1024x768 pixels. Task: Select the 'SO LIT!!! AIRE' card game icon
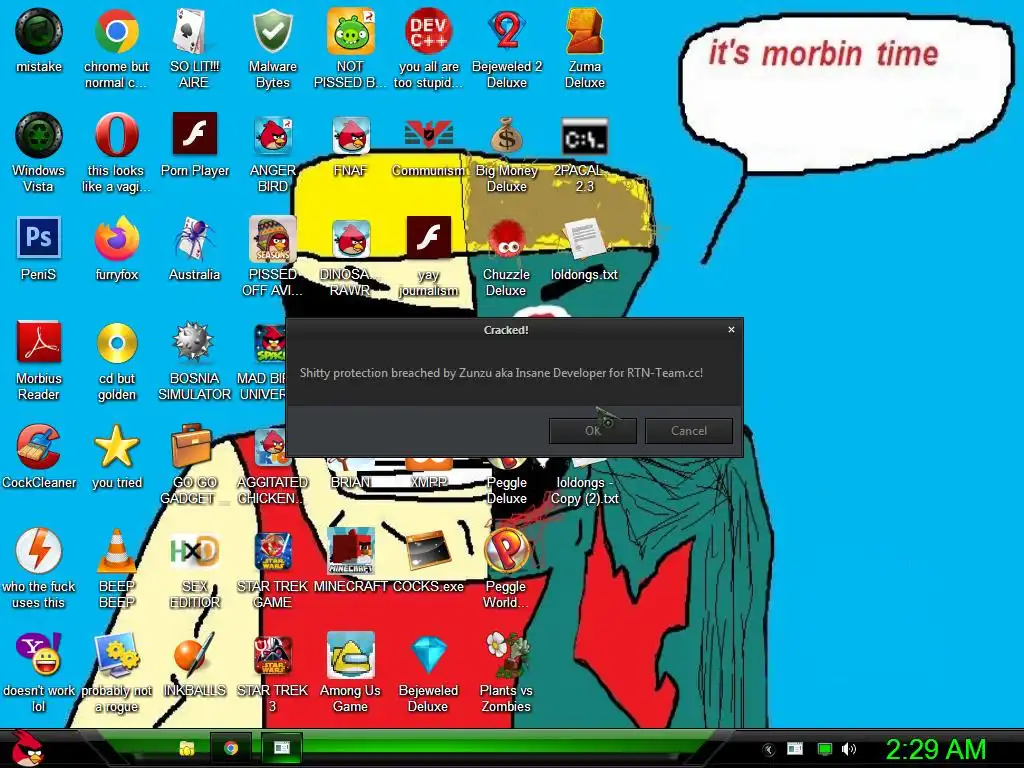click(x=194, y=31)
